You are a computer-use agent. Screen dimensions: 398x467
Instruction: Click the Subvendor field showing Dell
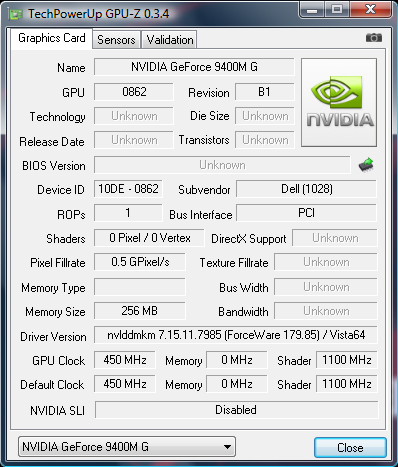click(306, 189)
